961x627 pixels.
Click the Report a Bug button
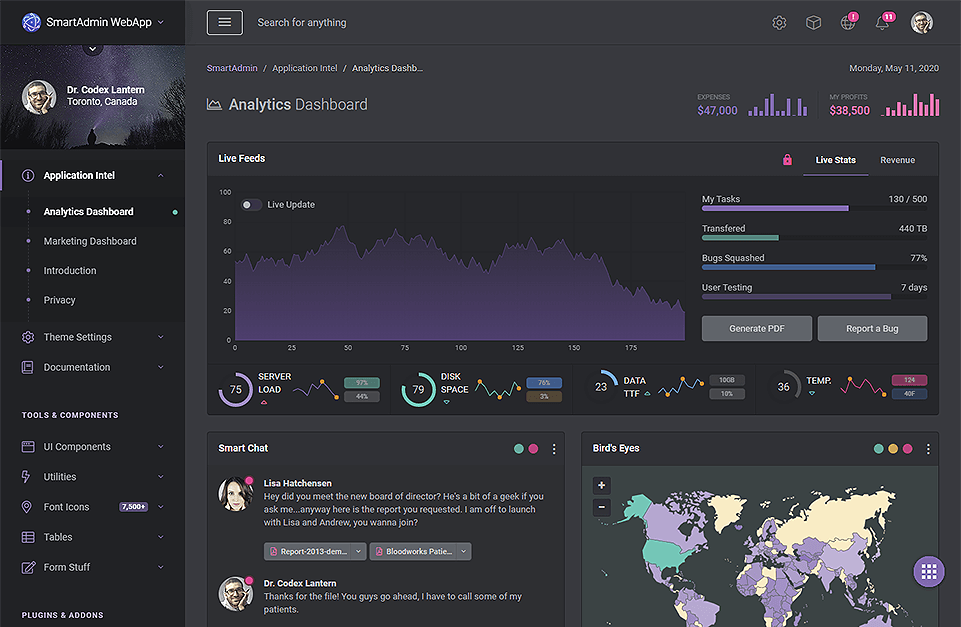(872, 328)
